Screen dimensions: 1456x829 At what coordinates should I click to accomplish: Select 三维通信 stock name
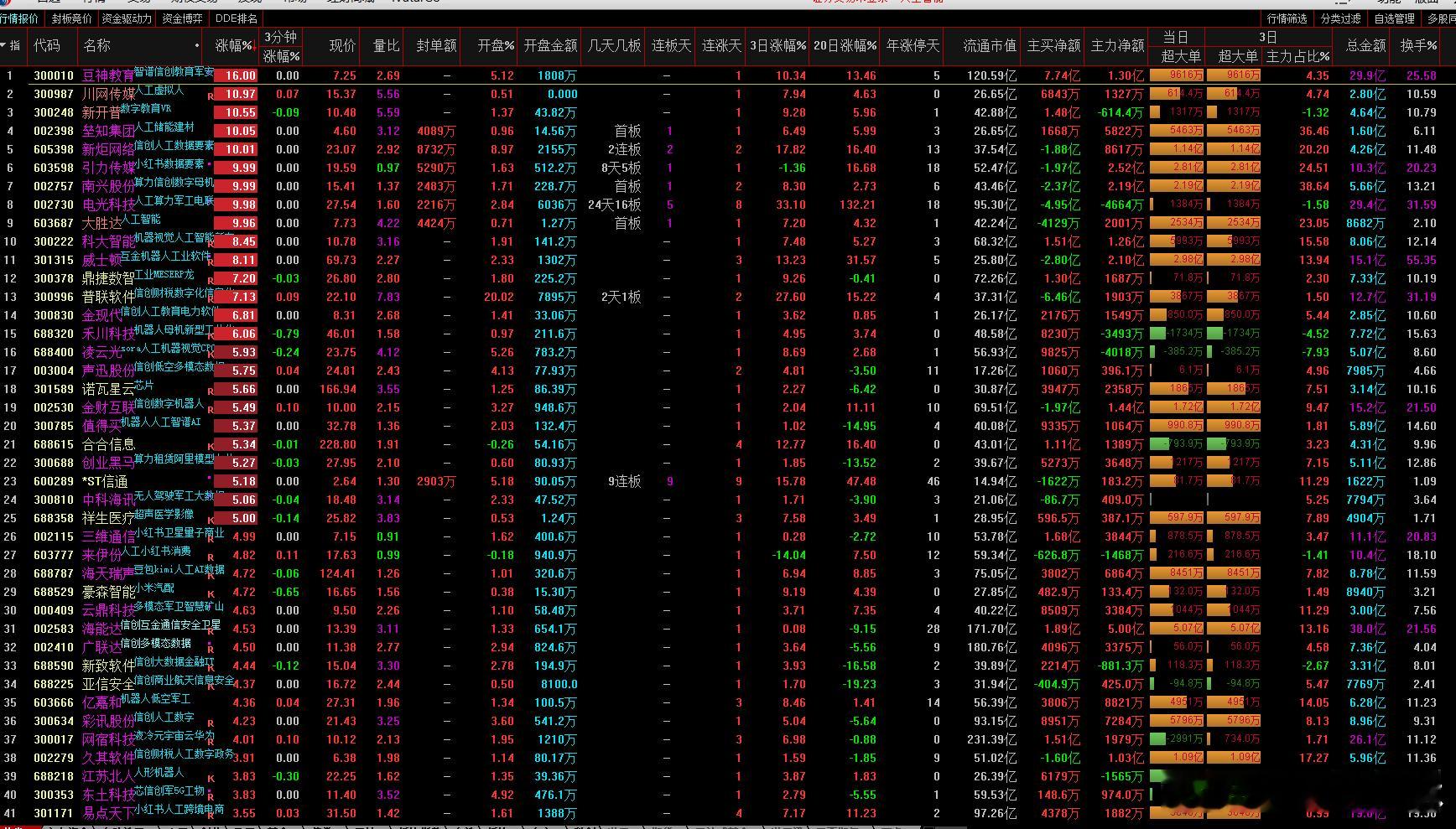[x=108, y=536]
